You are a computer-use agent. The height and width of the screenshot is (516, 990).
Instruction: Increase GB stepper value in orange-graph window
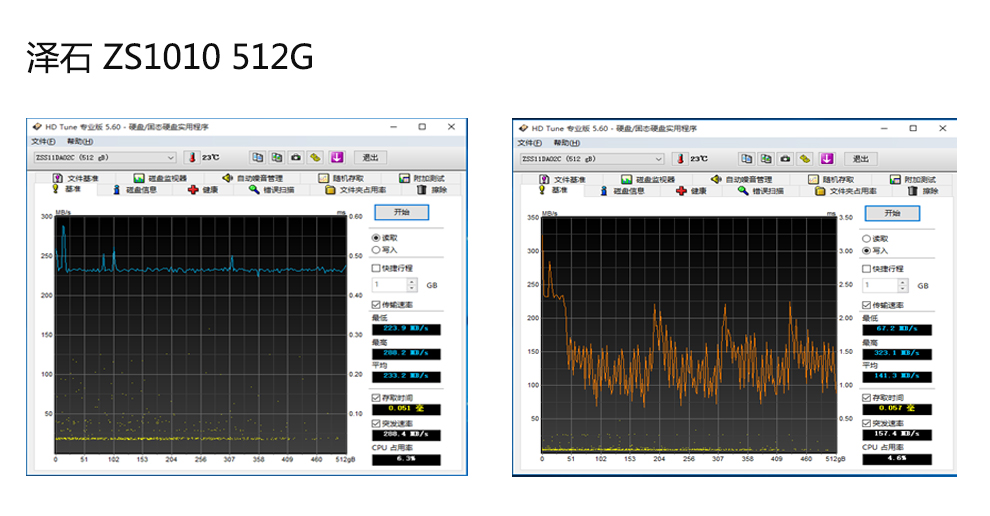click(x=903, y=282)
